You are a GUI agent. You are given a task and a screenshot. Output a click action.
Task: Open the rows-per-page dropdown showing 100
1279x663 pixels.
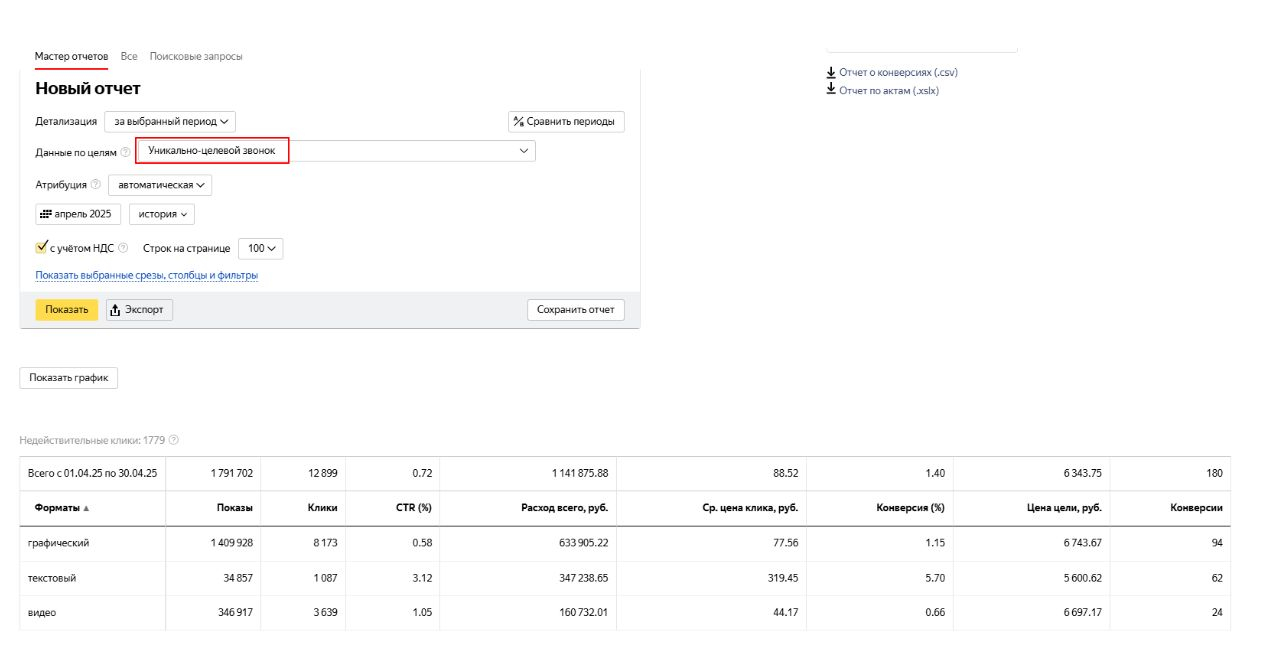[x=260, y=248]
